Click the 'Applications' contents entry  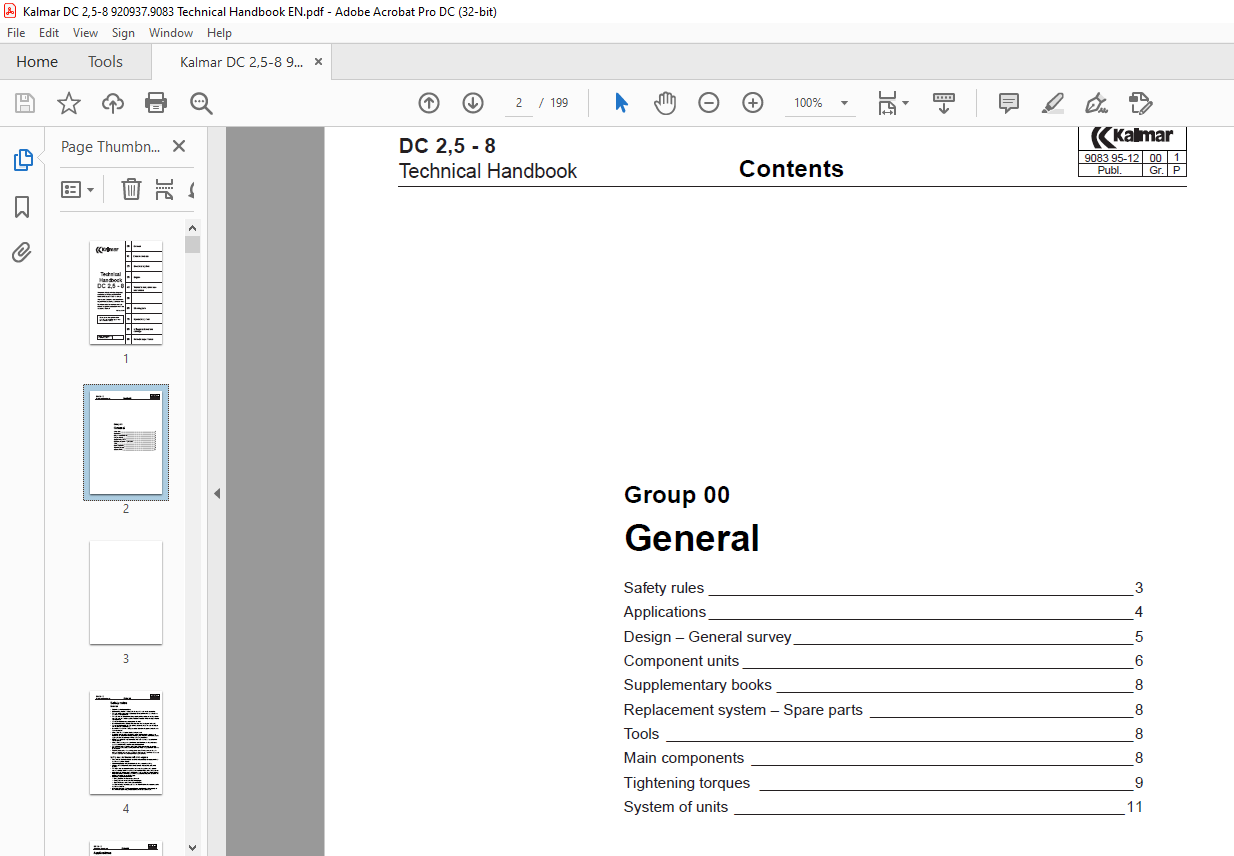(664, 612)
